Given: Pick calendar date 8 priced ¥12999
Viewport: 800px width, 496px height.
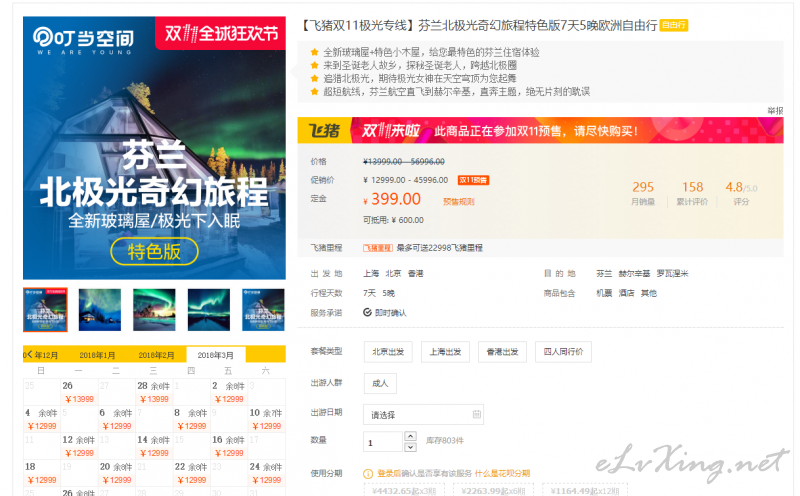Looking at the screenshot, I should coord(192,419).
